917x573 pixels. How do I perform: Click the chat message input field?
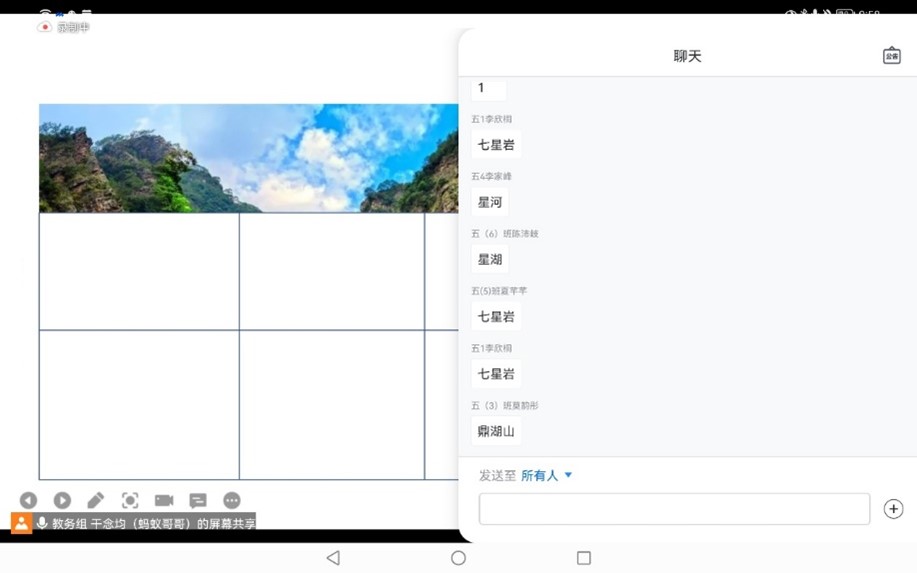click(x=674, y=509)
